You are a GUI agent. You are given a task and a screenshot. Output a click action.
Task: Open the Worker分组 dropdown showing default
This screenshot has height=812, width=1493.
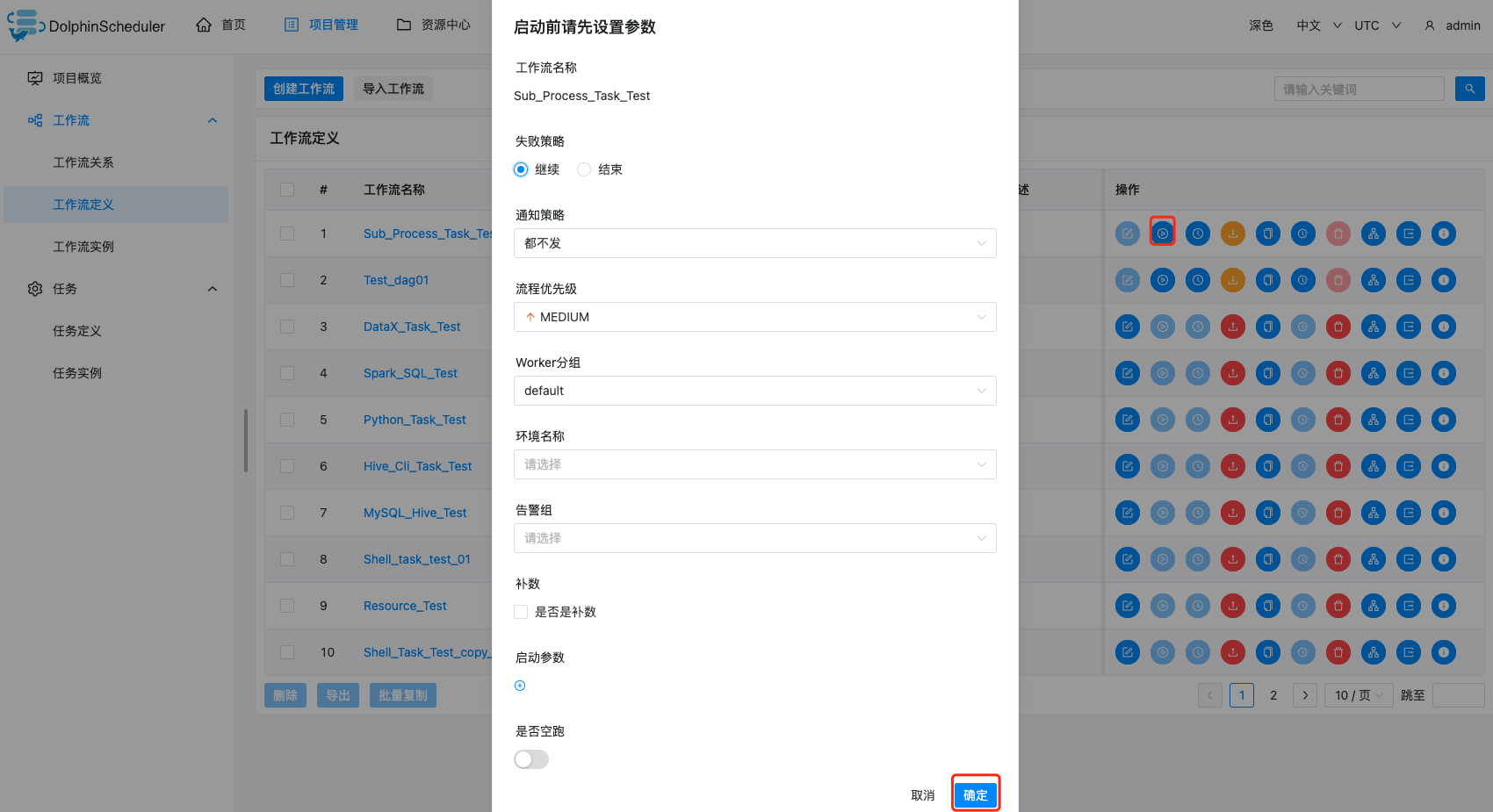755,391
